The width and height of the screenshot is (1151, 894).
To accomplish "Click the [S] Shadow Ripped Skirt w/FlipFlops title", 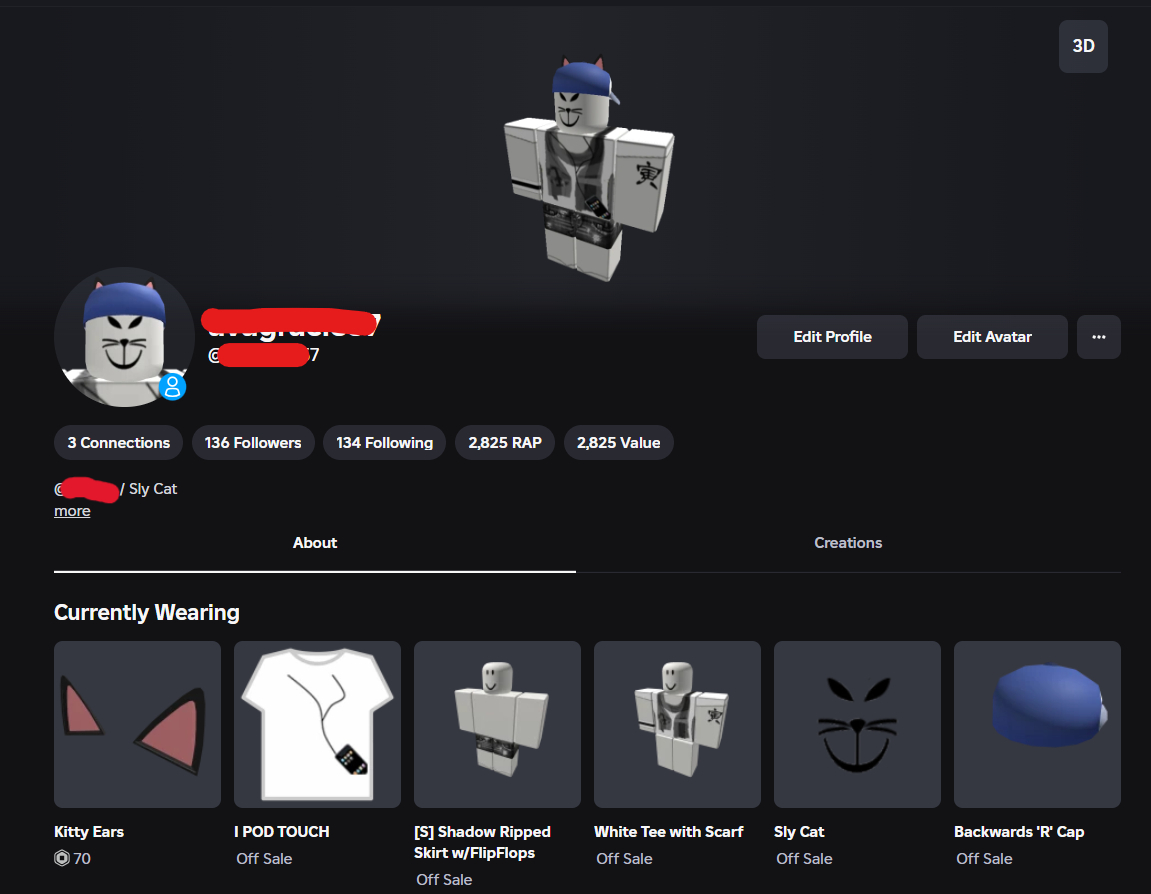I will tap(482, 842).
